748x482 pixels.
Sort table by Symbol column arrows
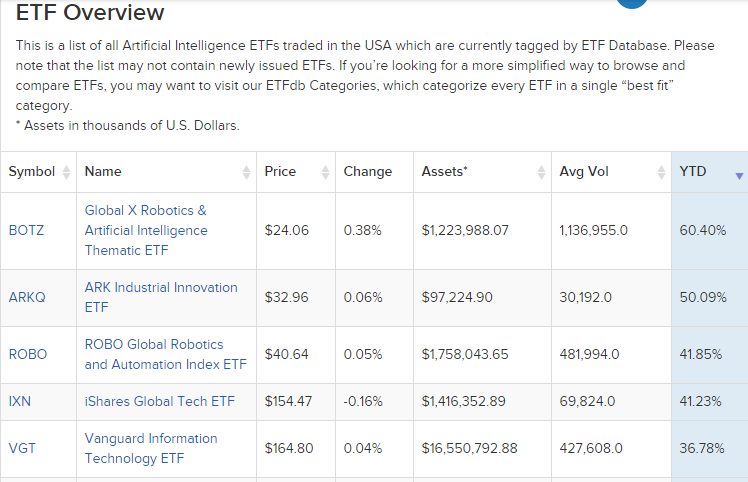[67, 172]
